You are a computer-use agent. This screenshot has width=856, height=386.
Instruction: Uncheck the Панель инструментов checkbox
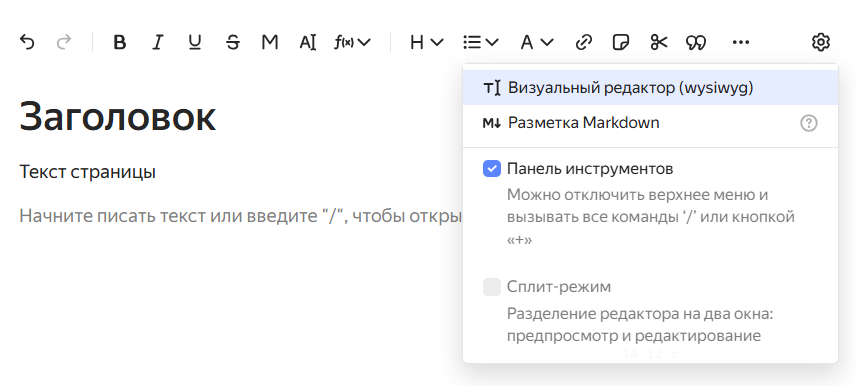pyautogui.click(x=492, y=169)
